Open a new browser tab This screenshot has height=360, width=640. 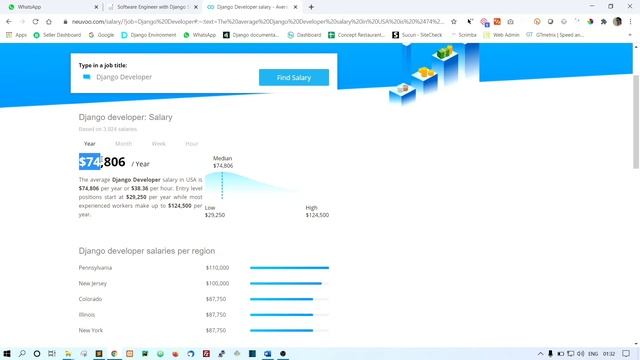click(x=311, y=7)
